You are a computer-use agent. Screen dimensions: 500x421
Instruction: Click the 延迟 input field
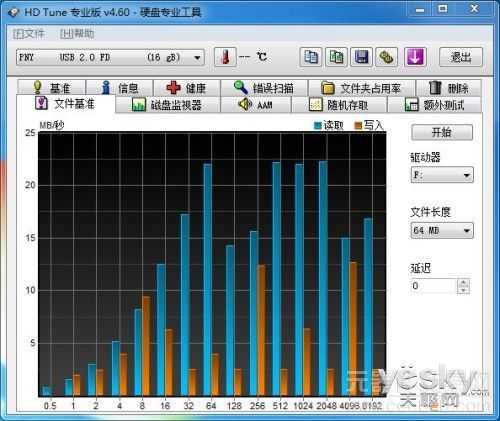[433, 286]
